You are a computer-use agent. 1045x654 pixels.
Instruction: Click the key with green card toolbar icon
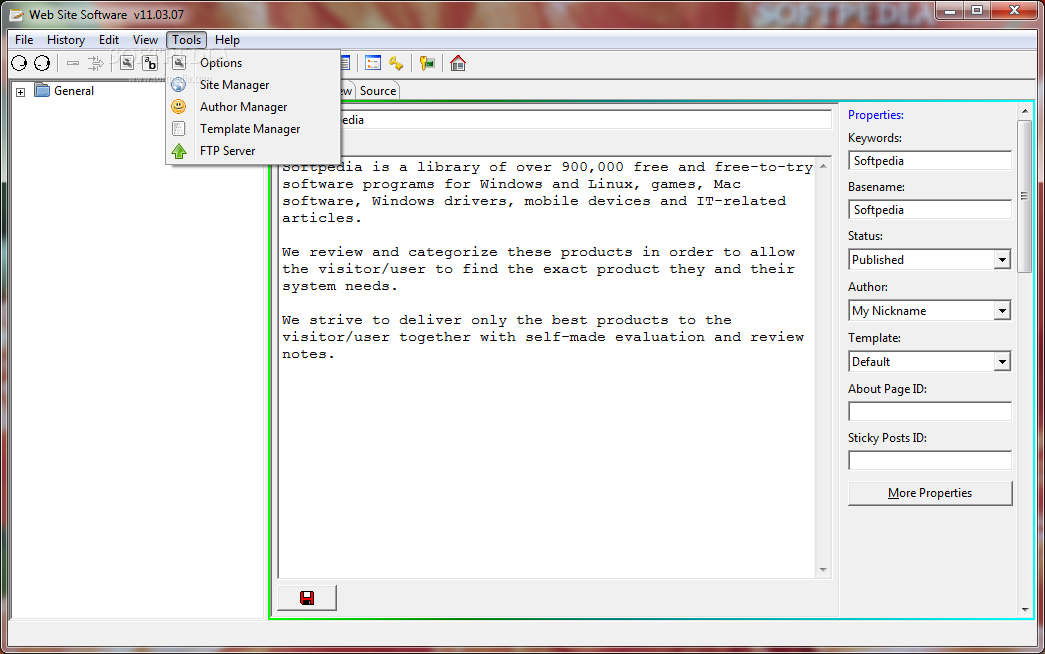pos(427,63)
